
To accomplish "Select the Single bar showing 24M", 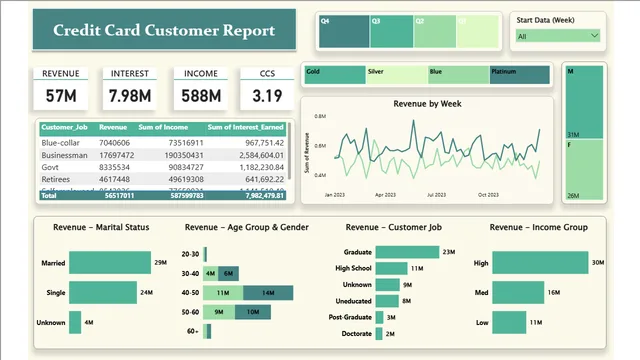I will pyautogui.click(x=103, y=292).
